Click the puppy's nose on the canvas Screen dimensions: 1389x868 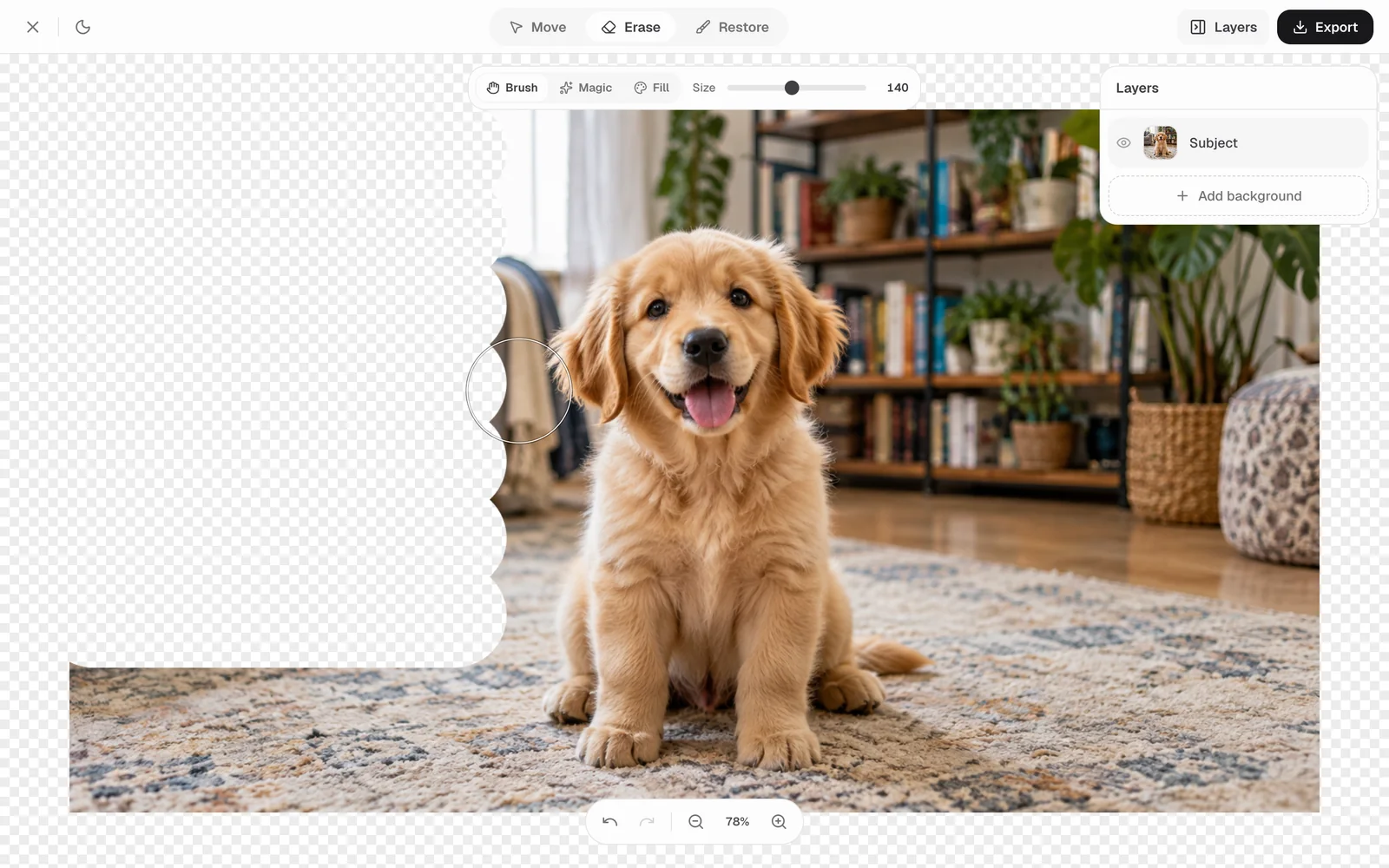pos(705,345)
